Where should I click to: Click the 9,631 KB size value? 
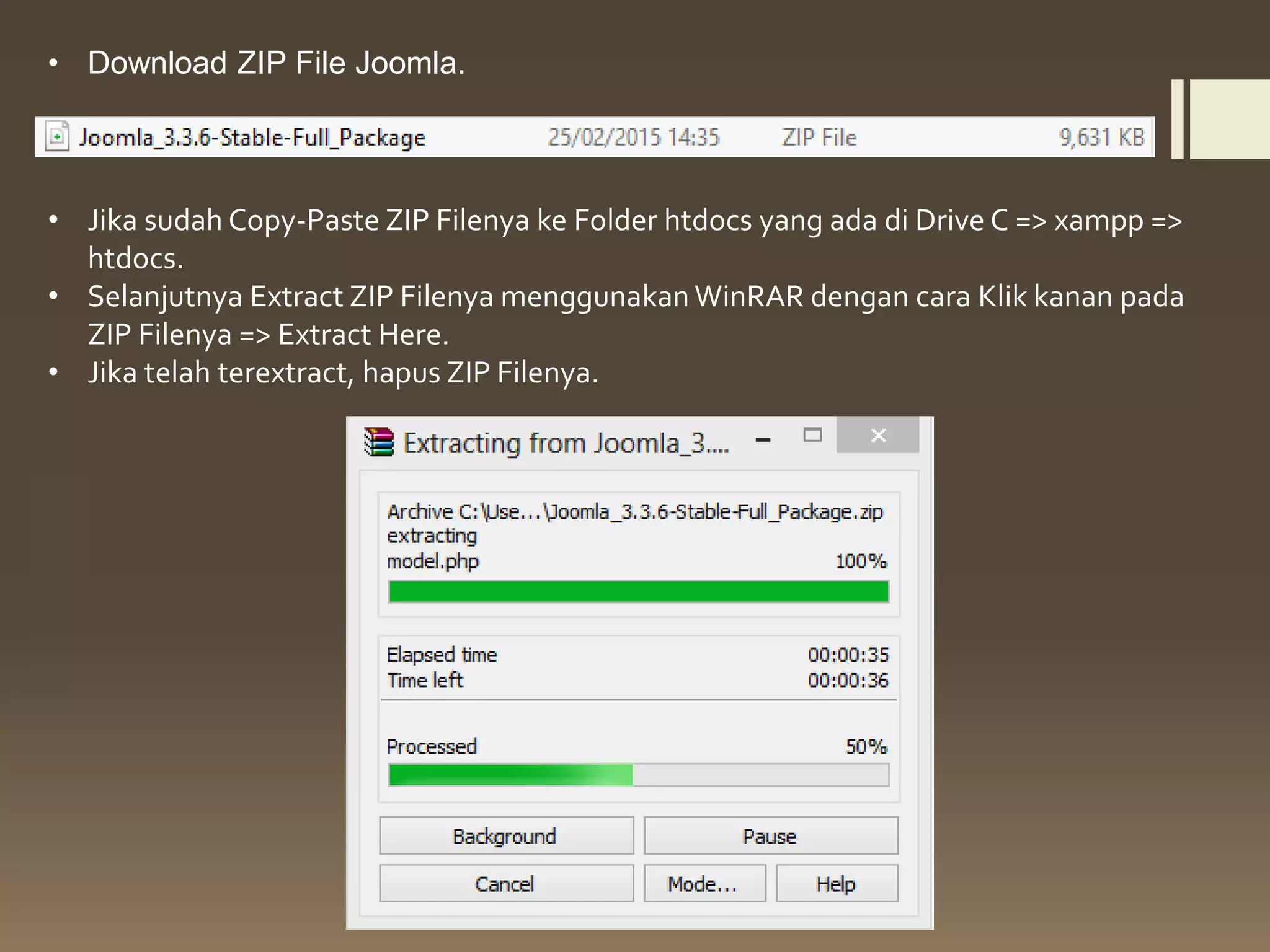tap(1101, 137)
